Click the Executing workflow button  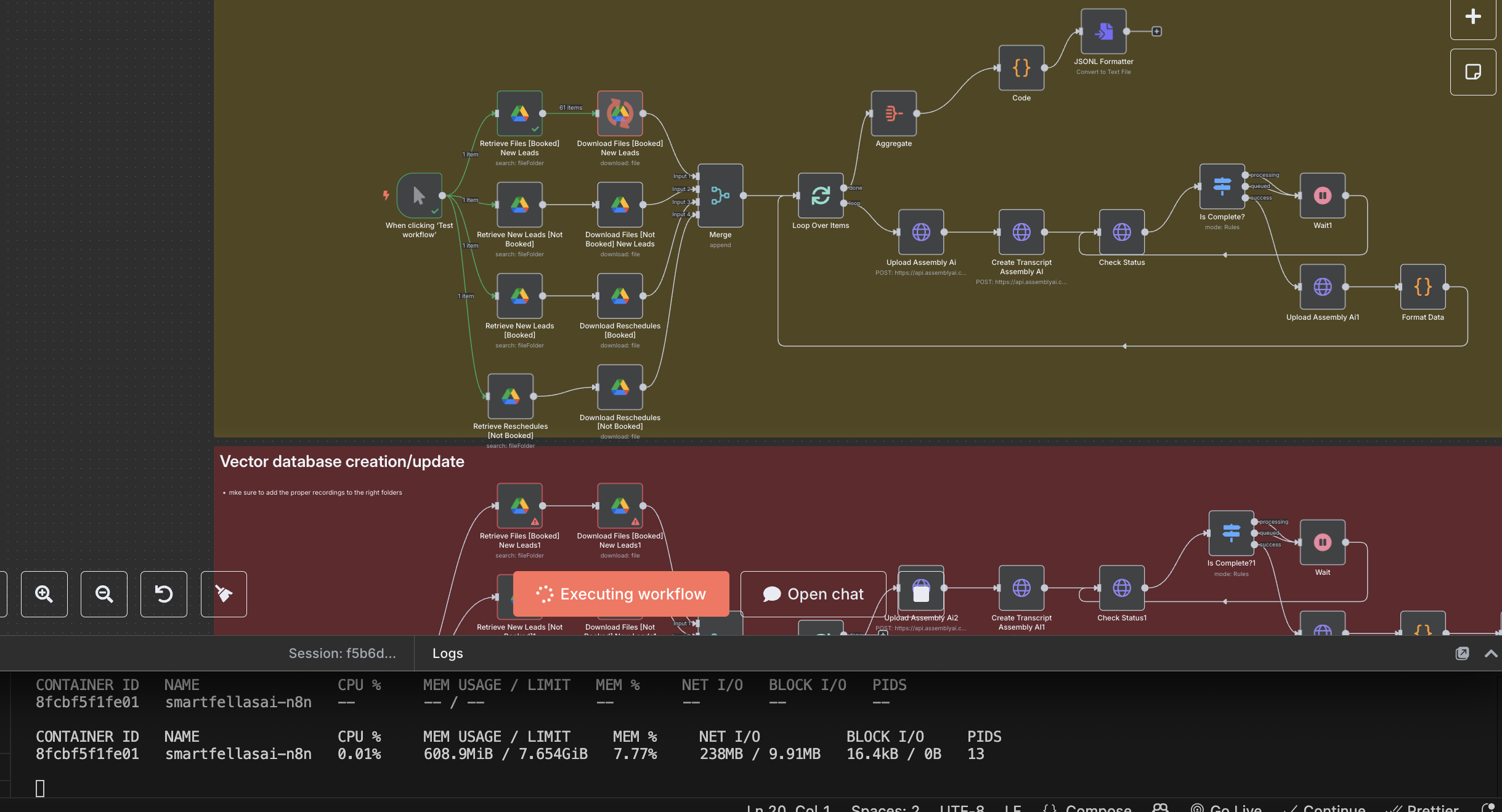(621, 594)
